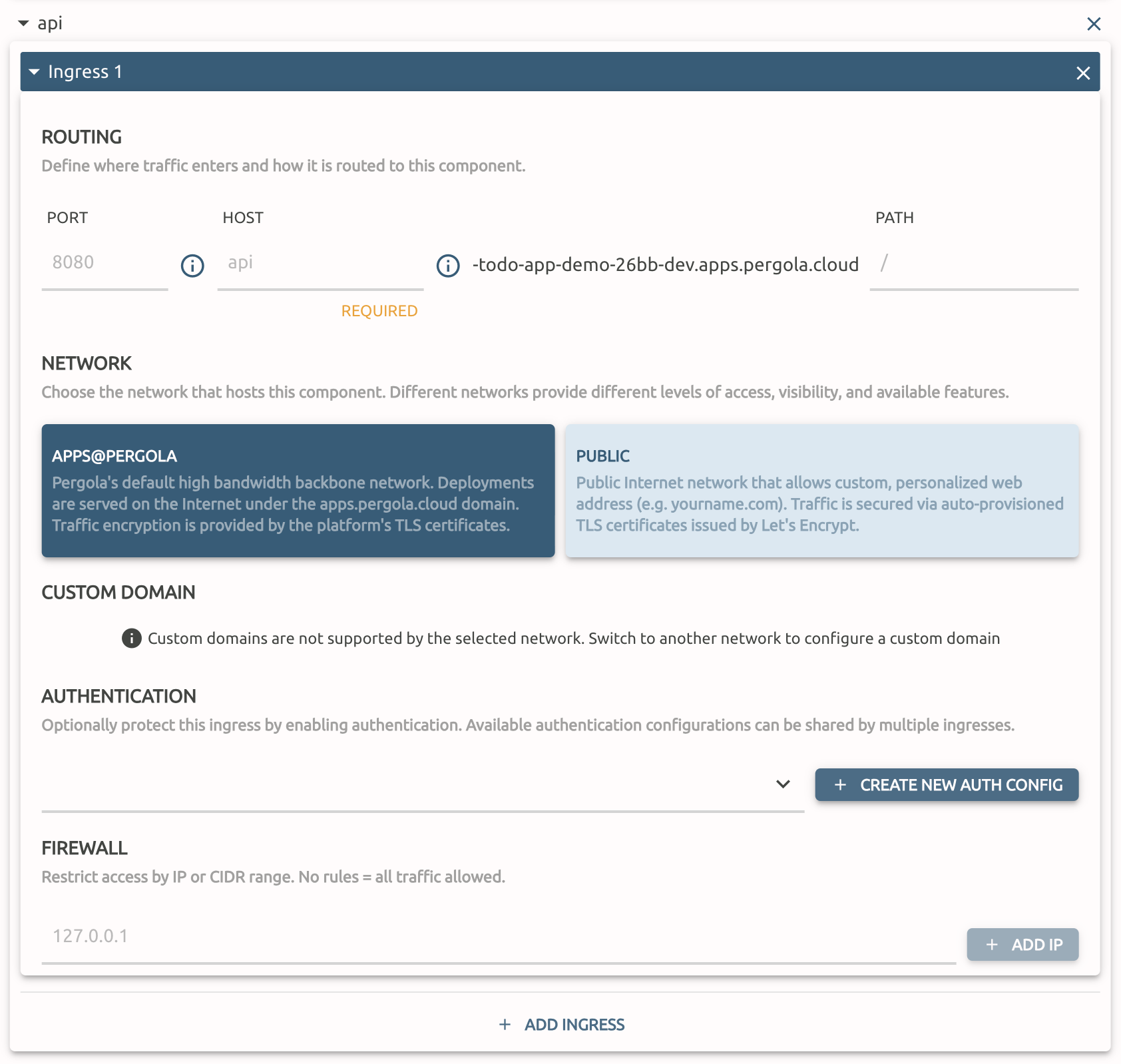Click the info icon next to the PORT field
The image size is (1121, 1064).
point(192,266)
